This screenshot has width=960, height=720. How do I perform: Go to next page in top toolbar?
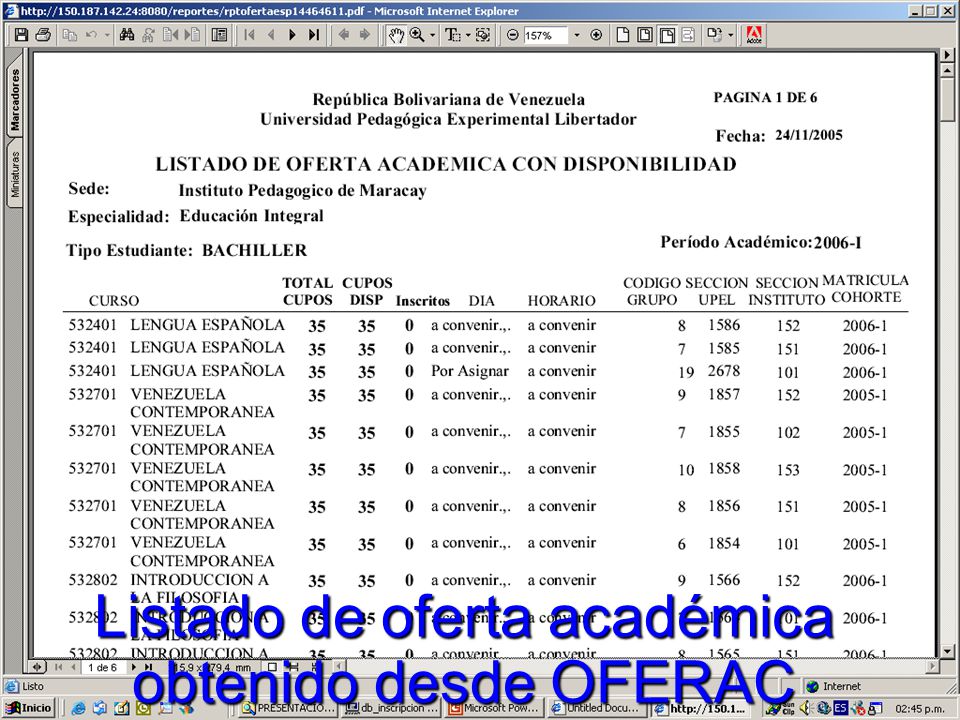tap(292, 35)
